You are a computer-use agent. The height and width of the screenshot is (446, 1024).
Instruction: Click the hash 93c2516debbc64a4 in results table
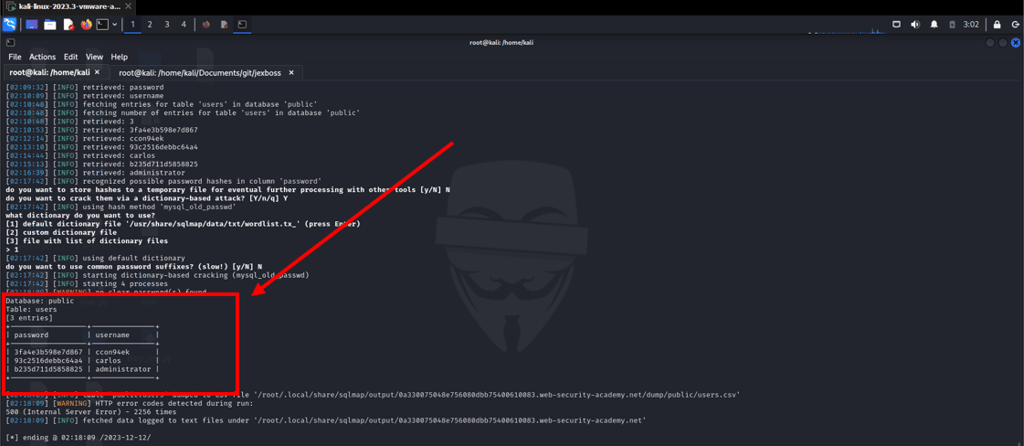tap(48, 360)
